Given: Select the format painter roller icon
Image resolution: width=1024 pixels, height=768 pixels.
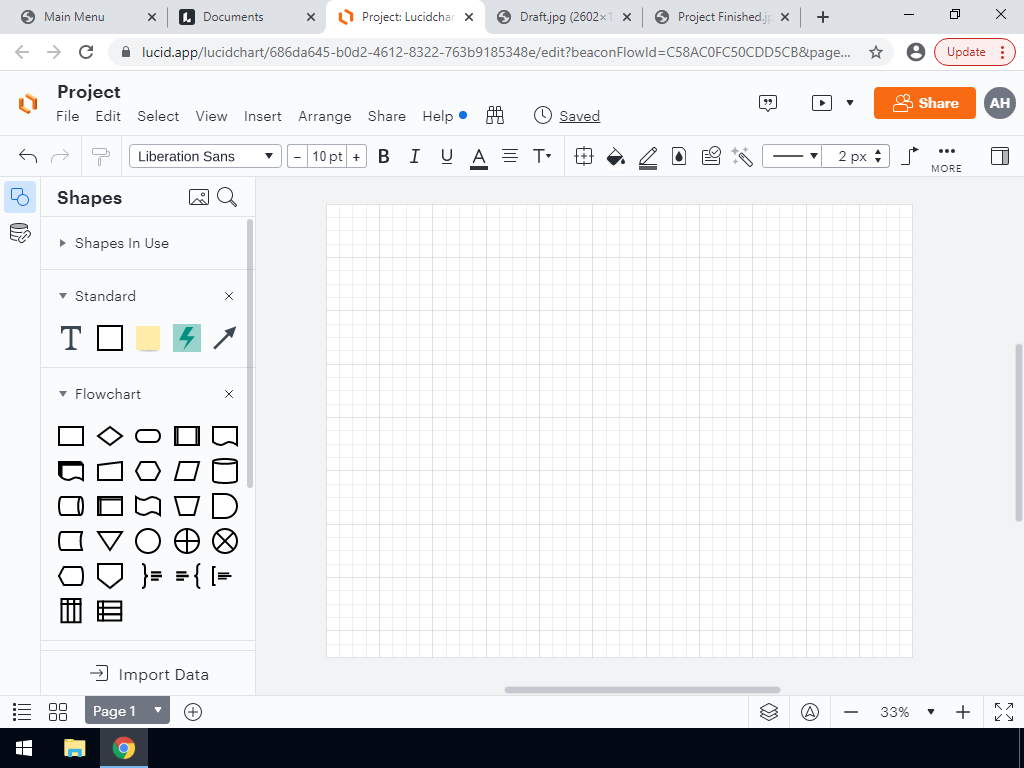Looking at the screenshot, I should pos(101,156).
